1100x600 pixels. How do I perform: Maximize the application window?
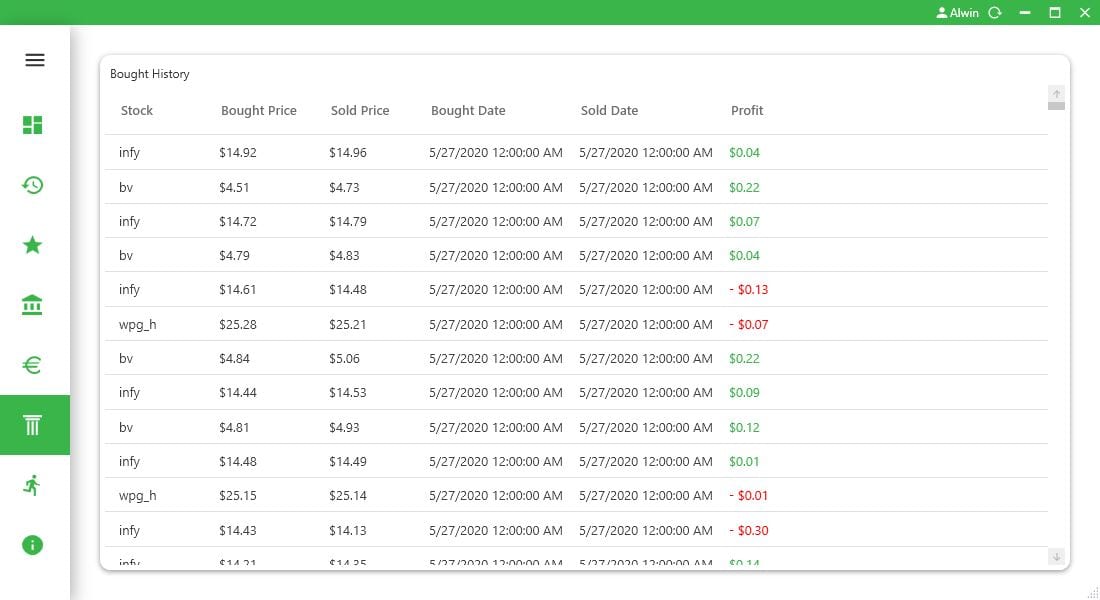1055,13
